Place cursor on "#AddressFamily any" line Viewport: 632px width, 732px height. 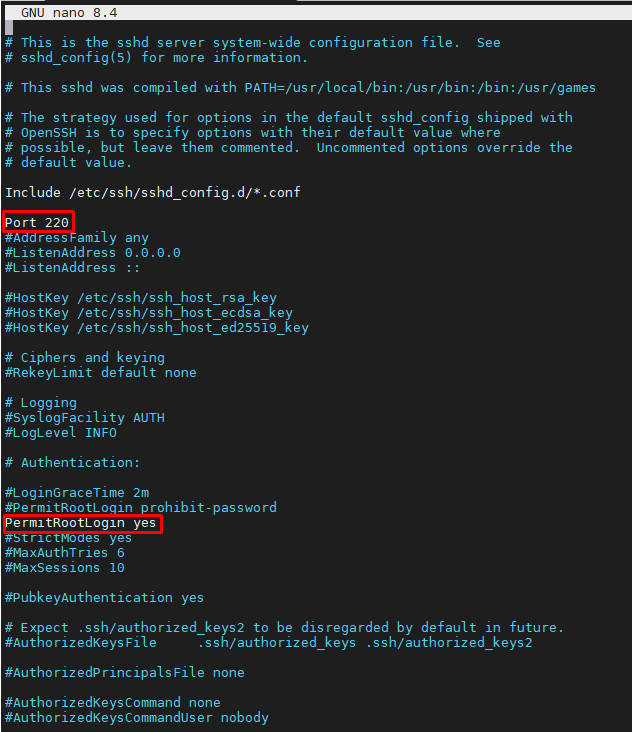77,238
